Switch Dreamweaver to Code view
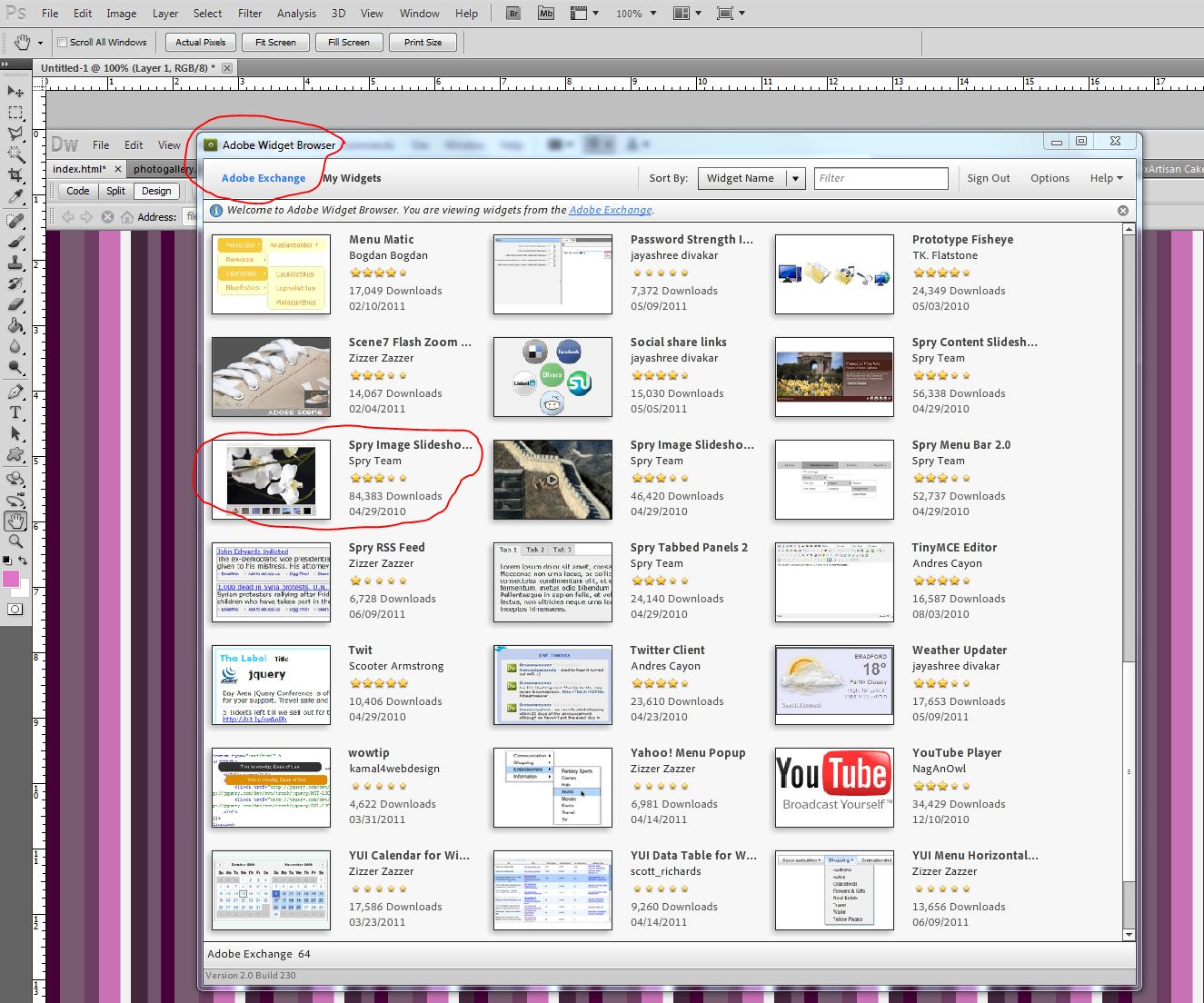The height and width of the screenshot is (1003, 1204). pyautogui.click(x=78, y=191)
